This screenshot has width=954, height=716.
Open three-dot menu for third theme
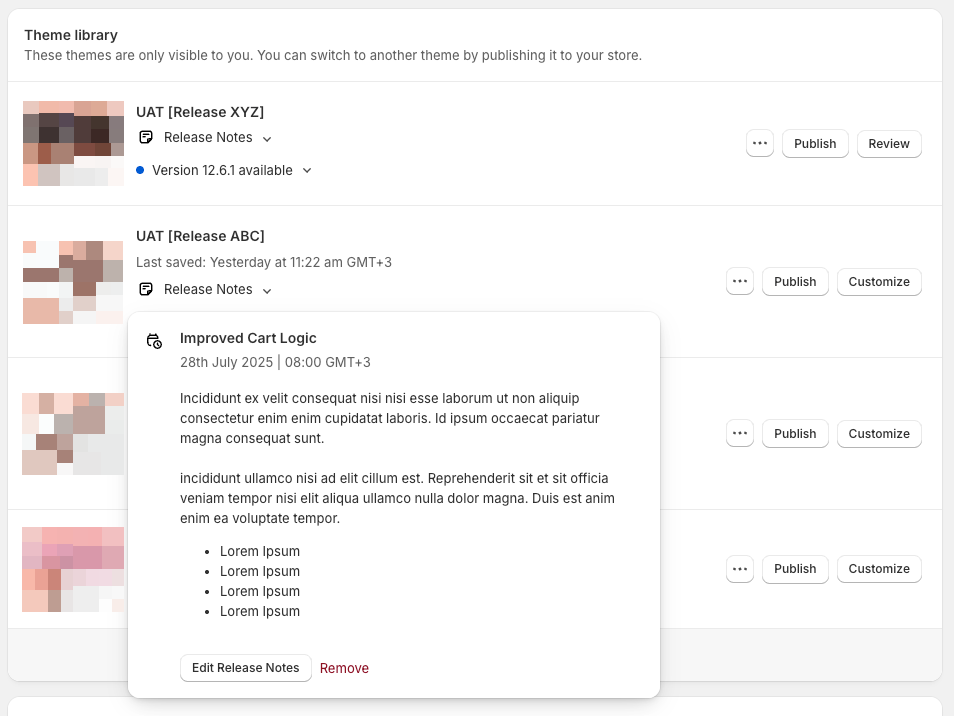point(740,434)
